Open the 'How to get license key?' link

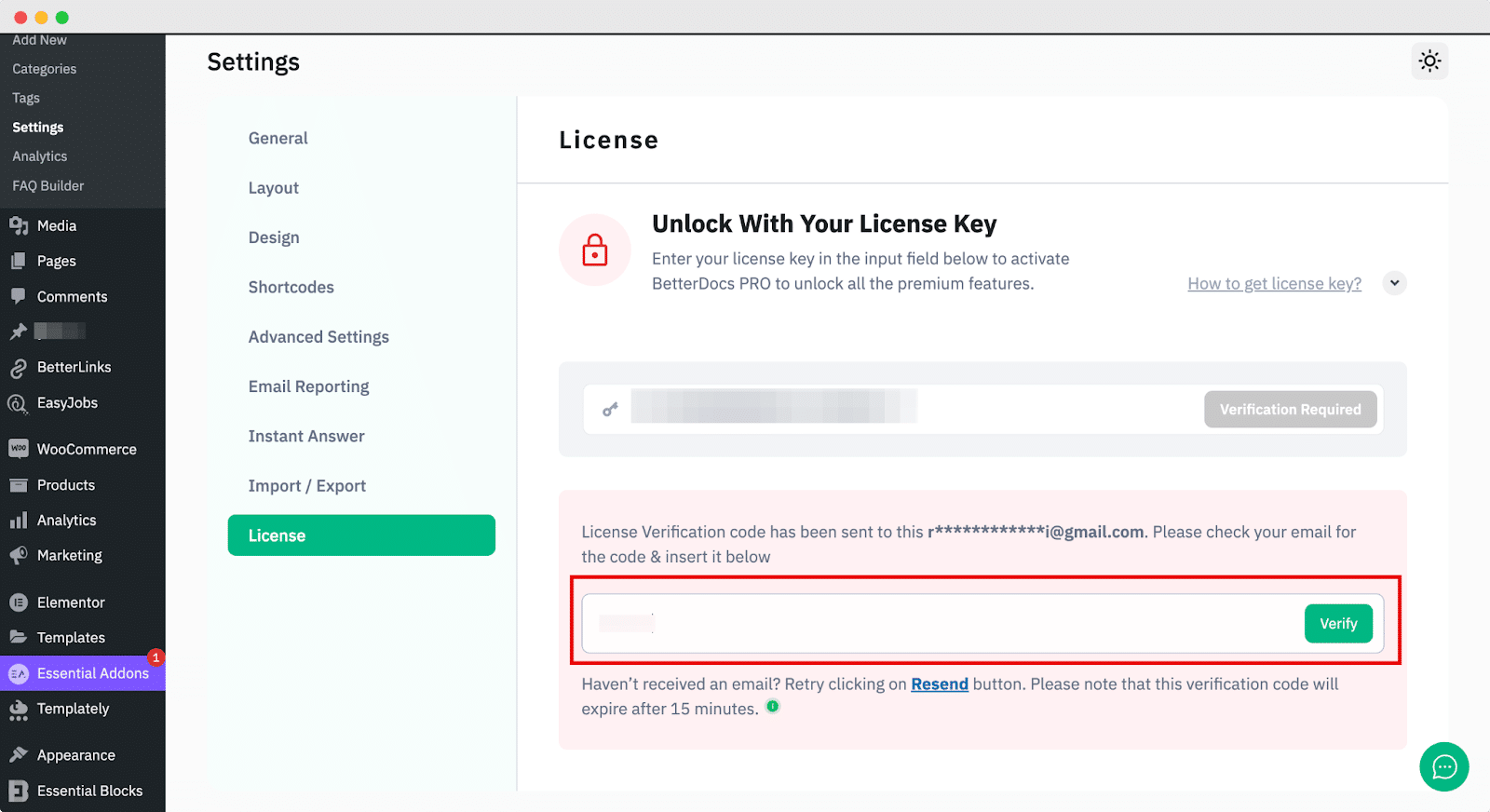click(1274, 284)
